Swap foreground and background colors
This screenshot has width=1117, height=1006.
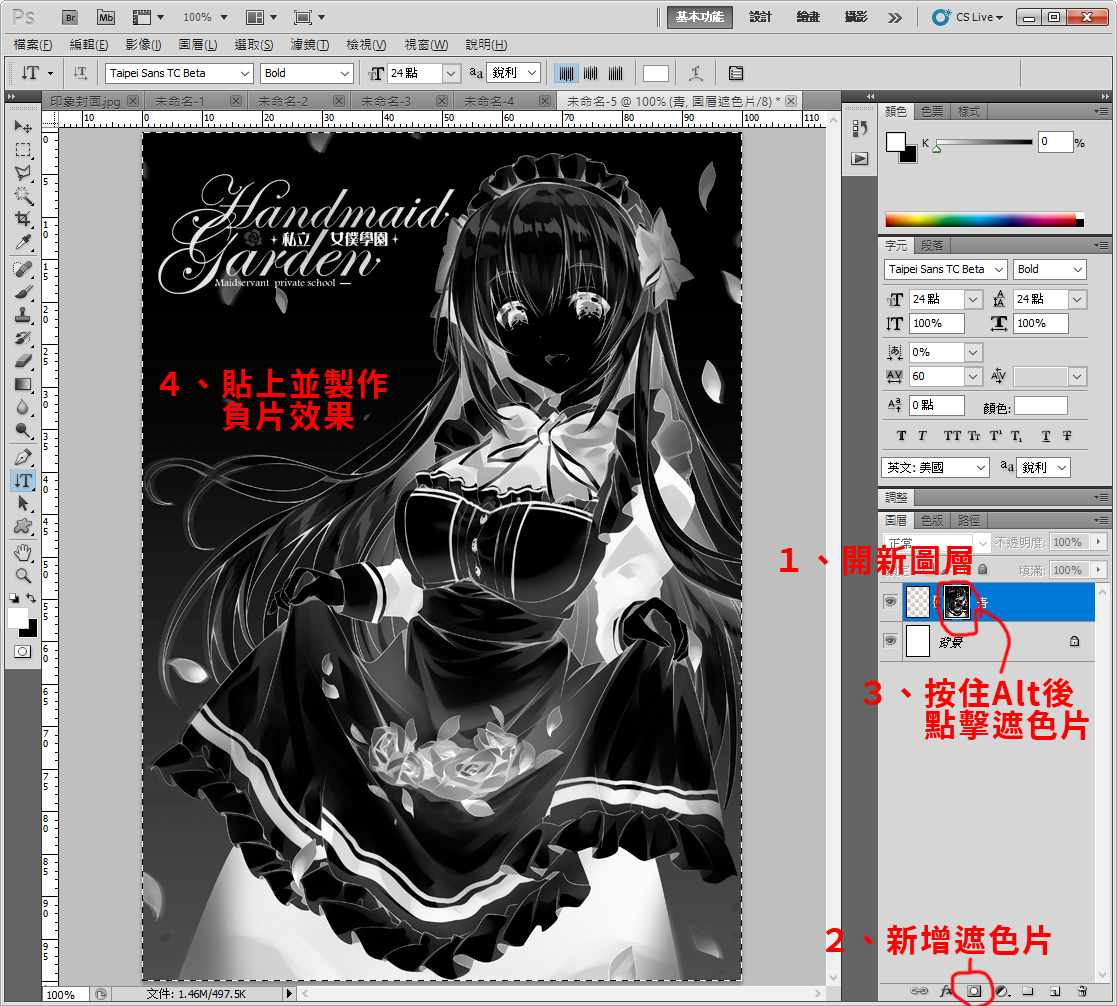click(31, 598)
